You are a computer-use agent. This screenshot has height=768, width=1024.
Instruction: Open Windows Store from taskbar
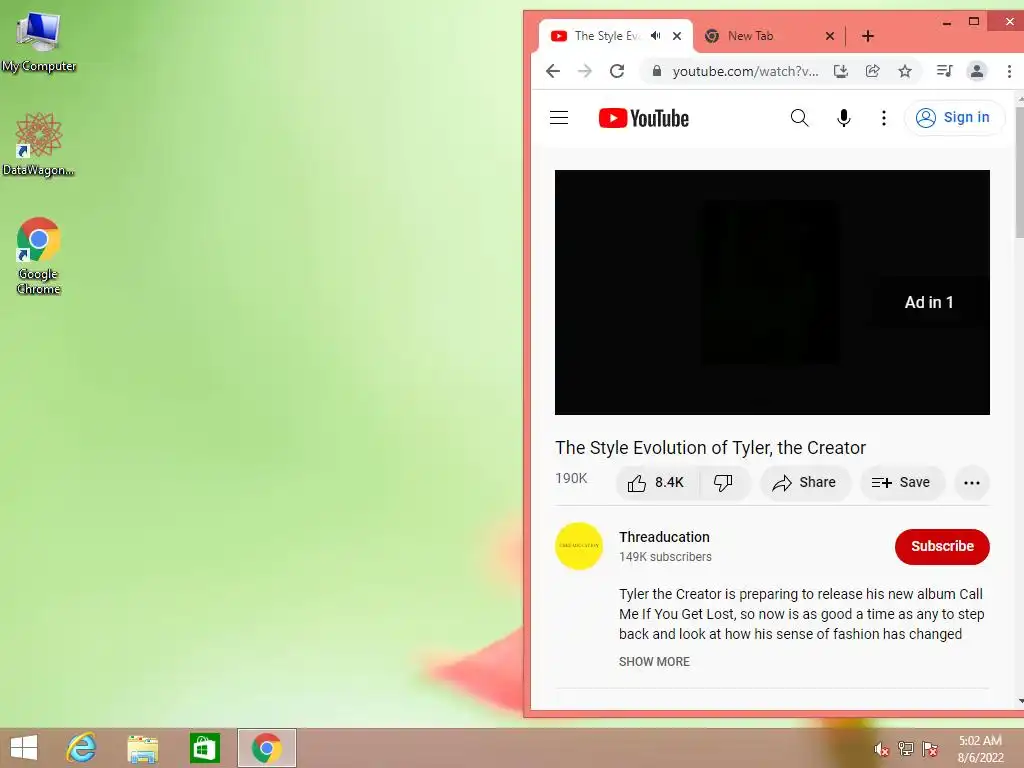tap(204, 748)
